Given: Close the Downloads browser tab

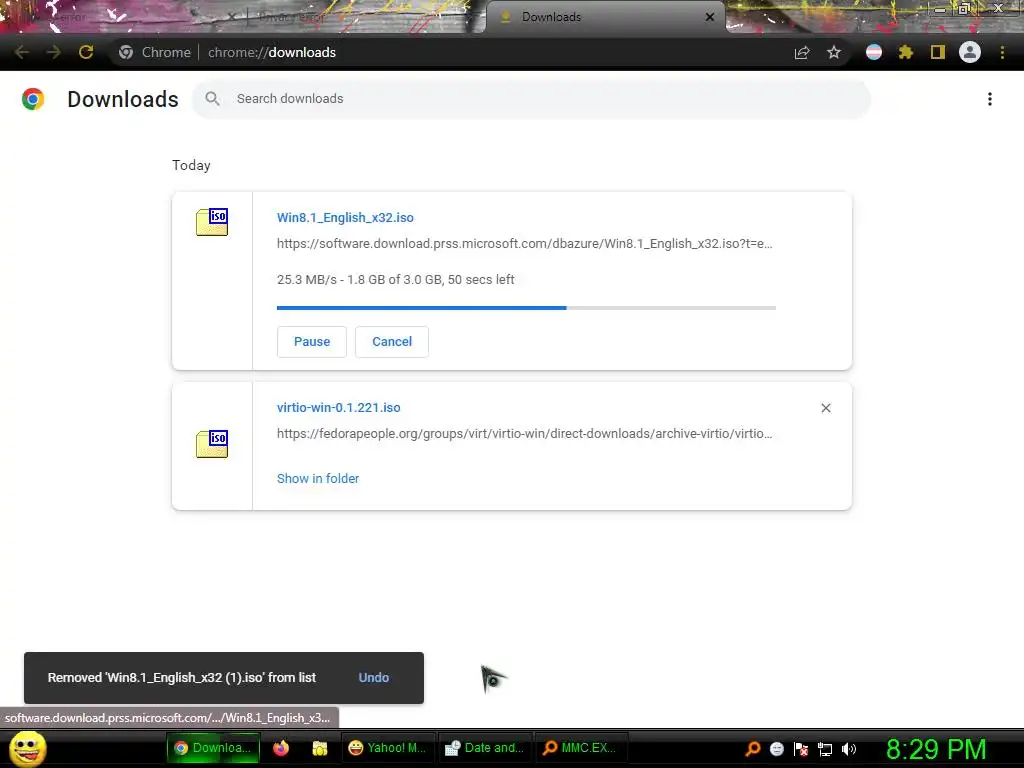Looking at the screenshot, I should pos(710,17).
